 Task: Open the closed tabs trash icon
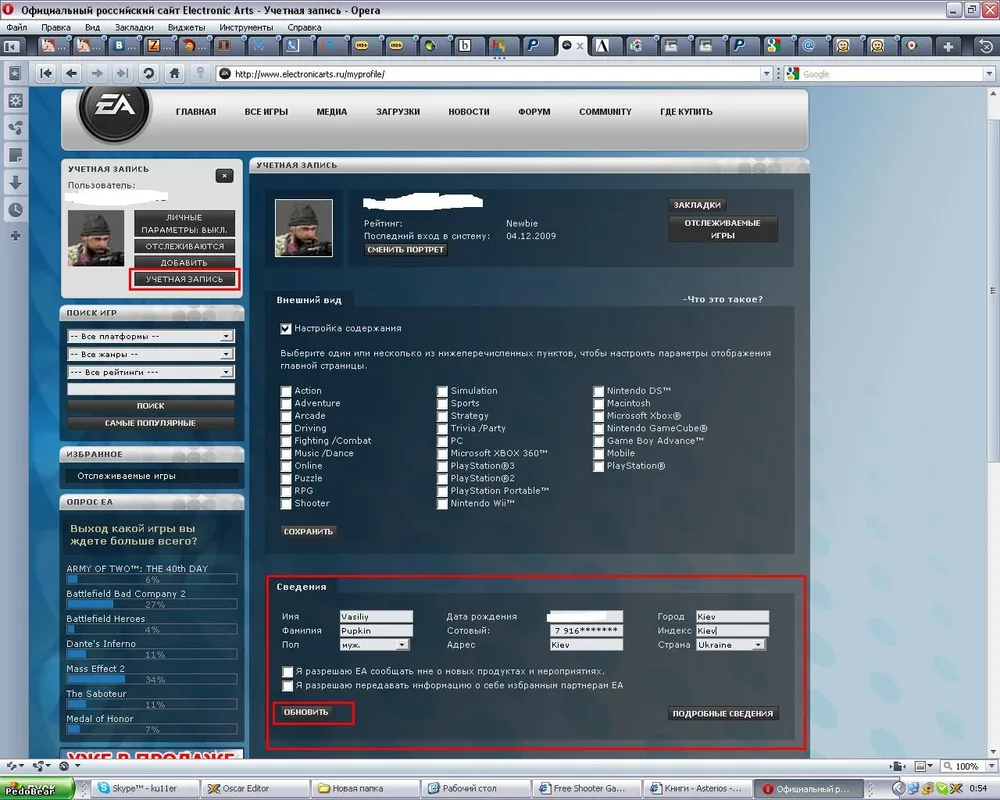point(984,46)
